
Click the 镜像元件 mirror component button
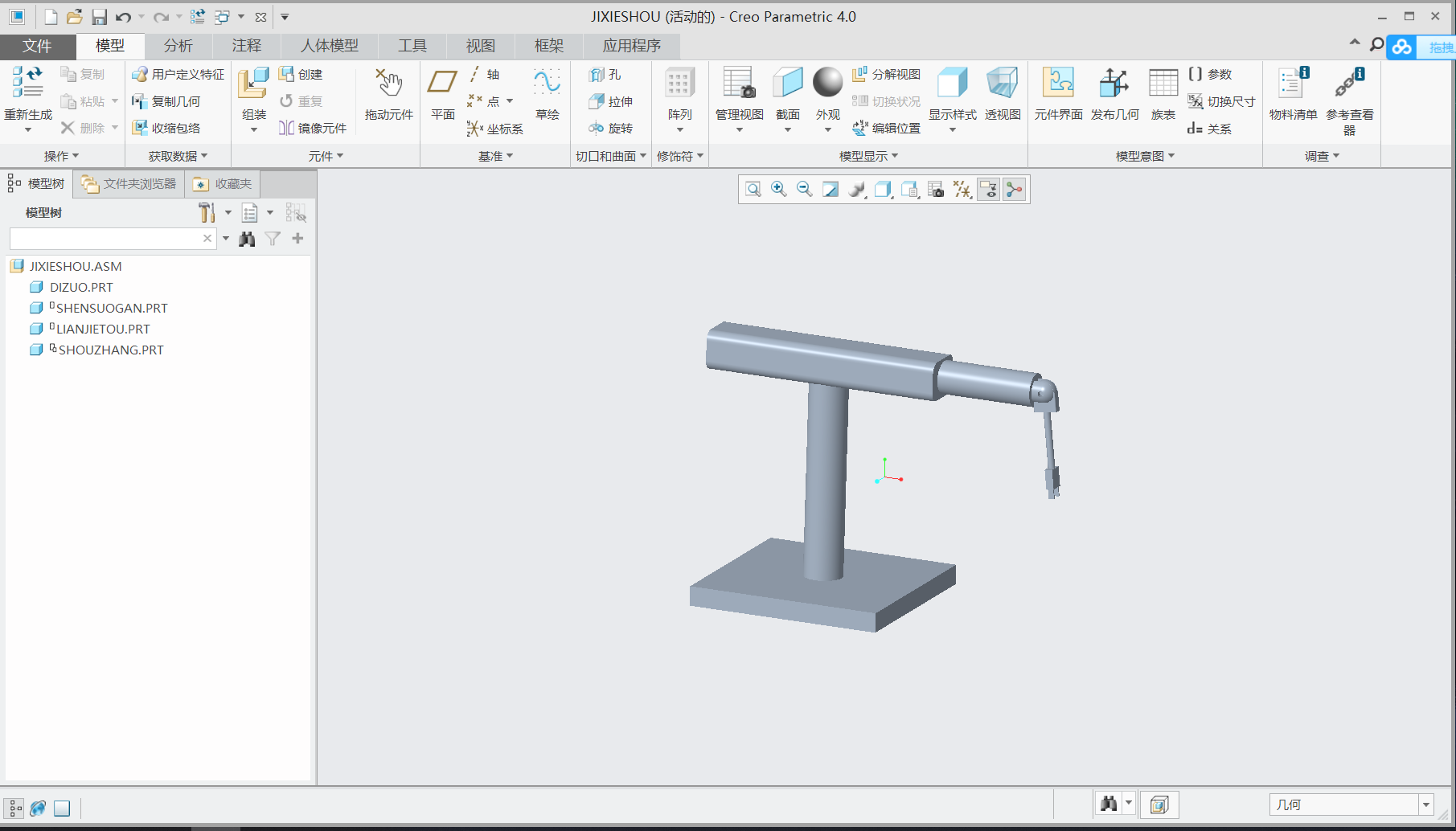[313, 128]
